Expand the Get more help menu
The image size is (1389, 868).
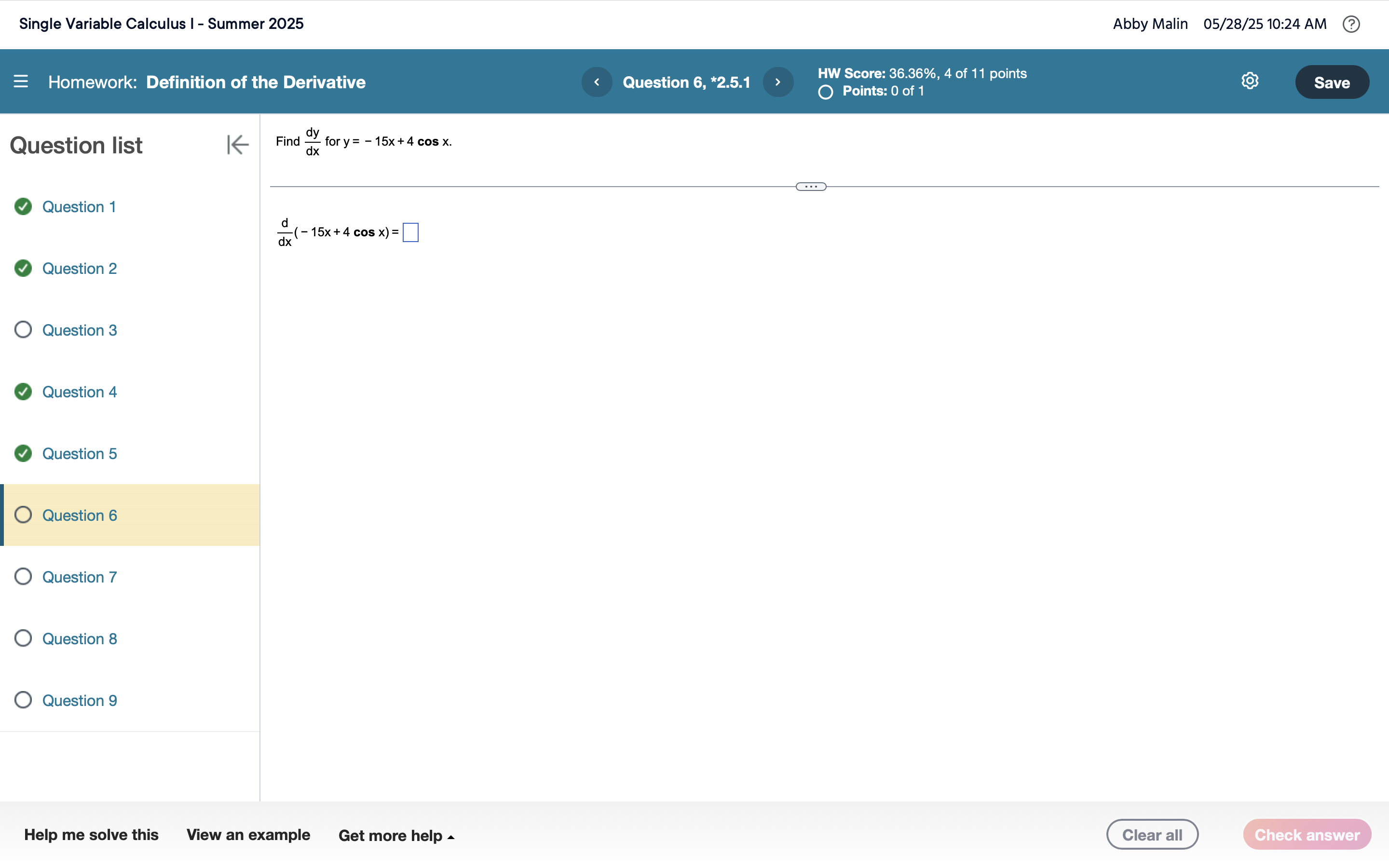pyautogui.click(x=396, y=835)
